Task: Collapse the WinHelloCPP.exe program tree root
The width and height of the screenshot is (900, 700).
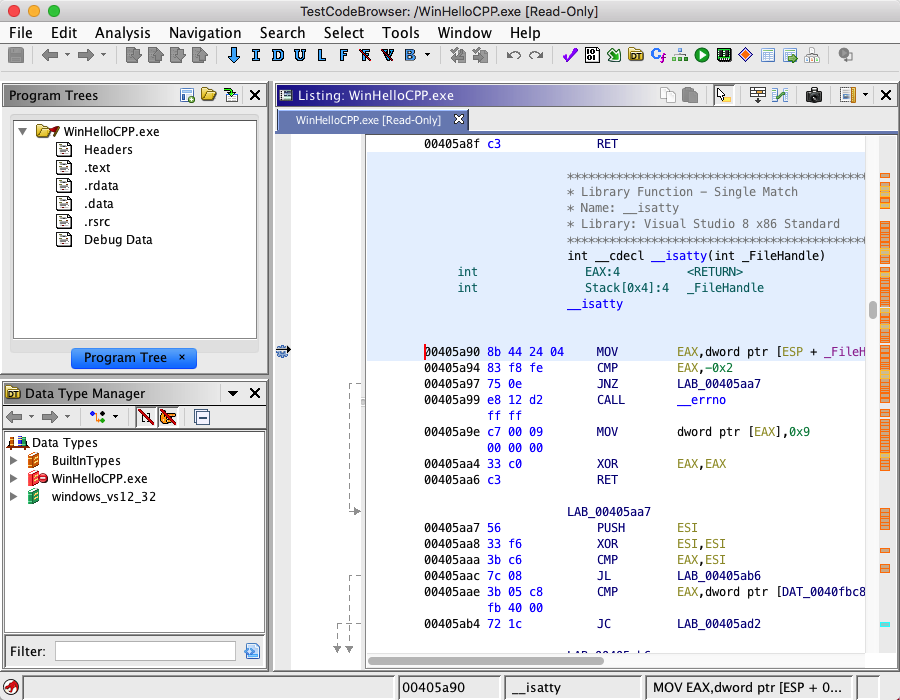Action: click(22, 131)
